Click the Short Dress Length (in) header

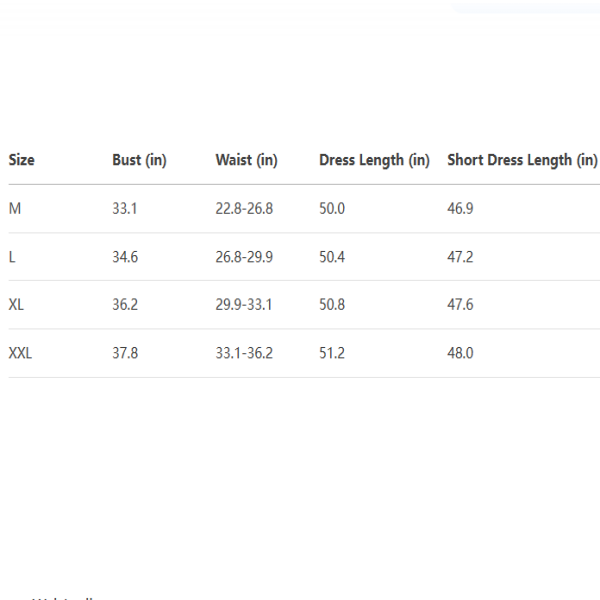[x=522, y=160]
